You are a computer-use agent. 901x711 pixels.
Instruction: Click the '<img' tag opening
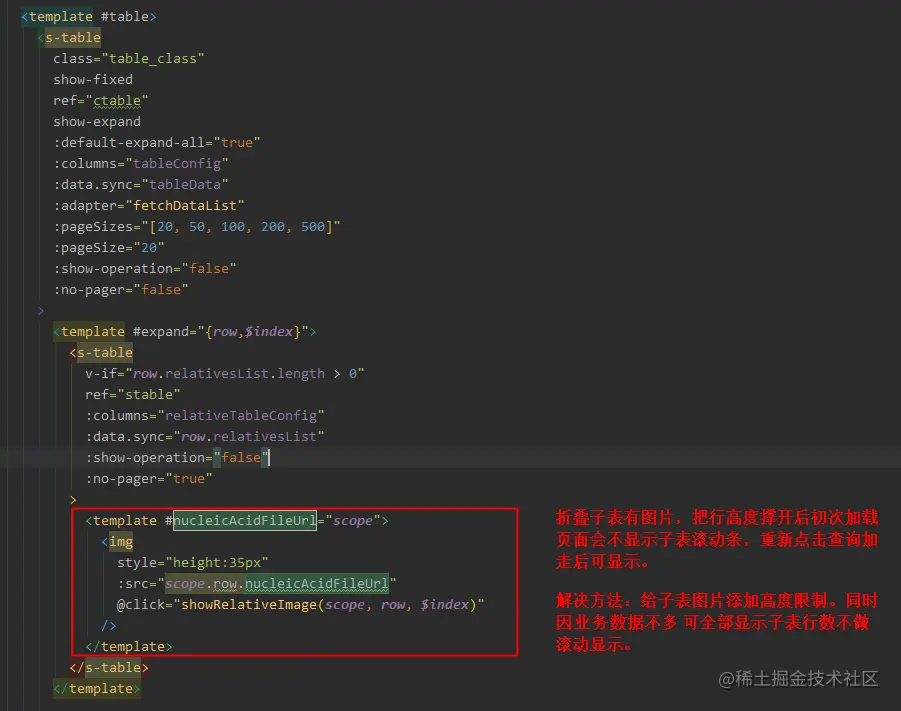[117, 541]
